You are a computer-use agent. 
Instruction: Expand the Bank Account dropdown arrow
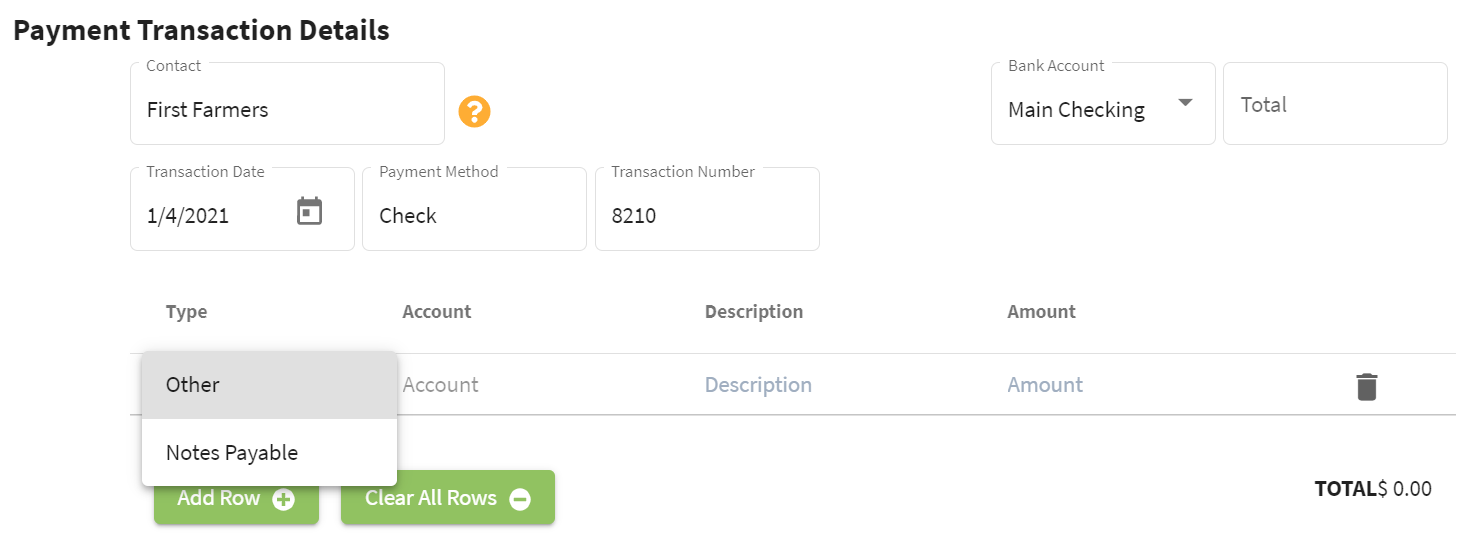click(1185, 103)
